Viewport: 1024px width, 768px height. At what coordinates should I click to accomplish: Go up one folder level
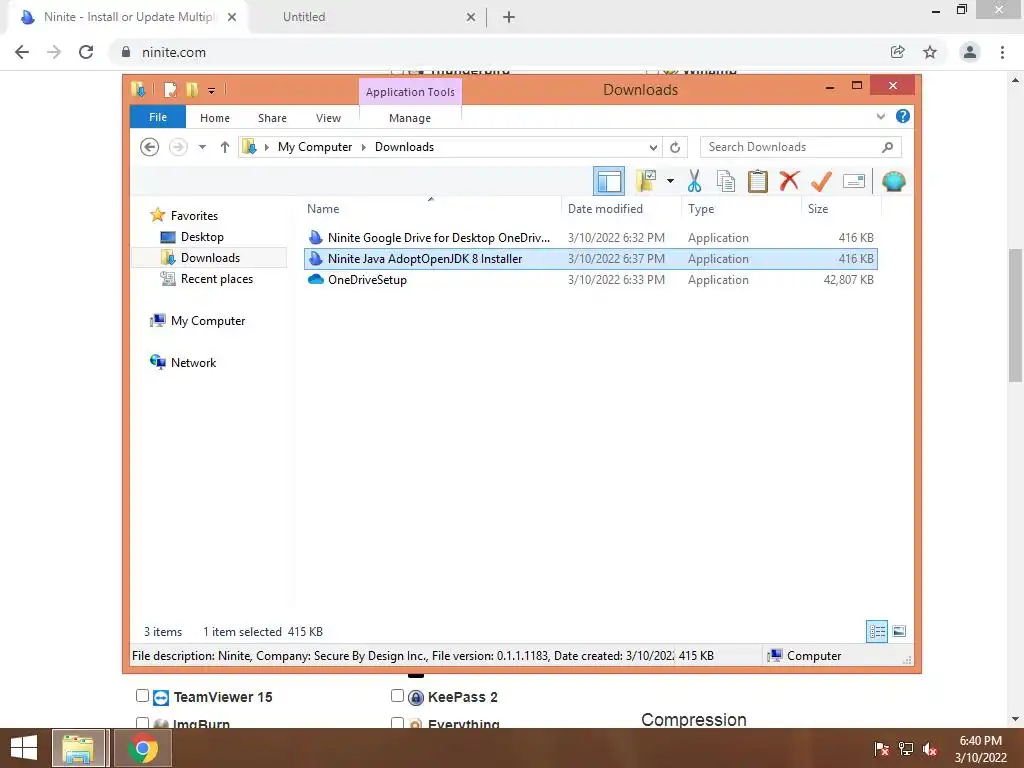pyautogui.click(x=225, y=147)
